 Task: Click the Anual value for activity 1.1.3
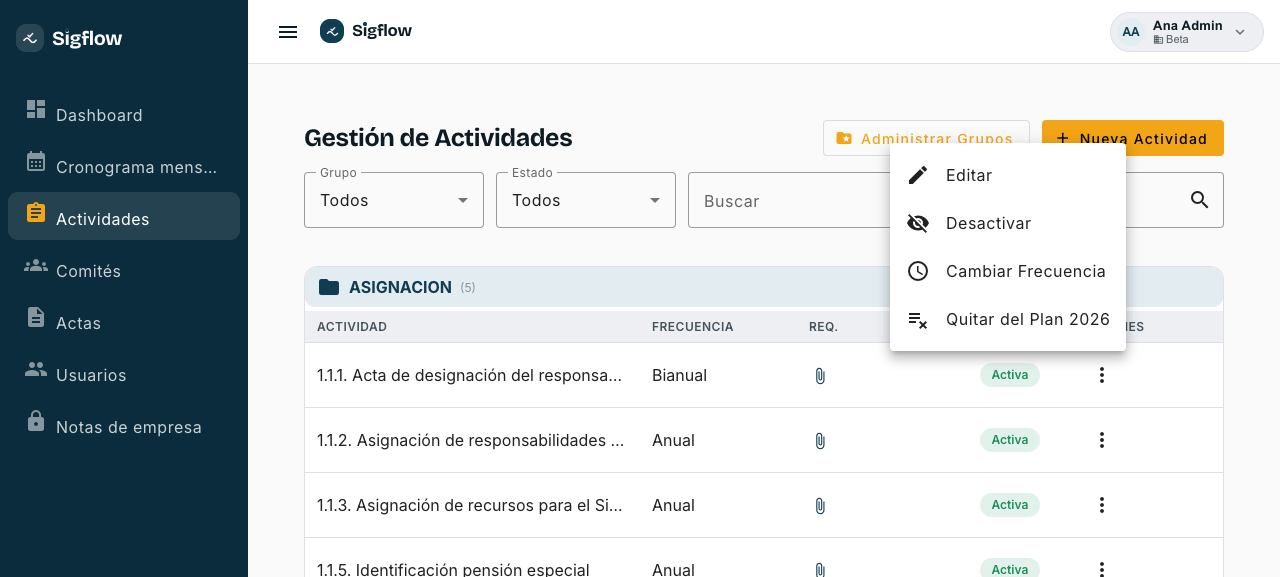point(674,505)
